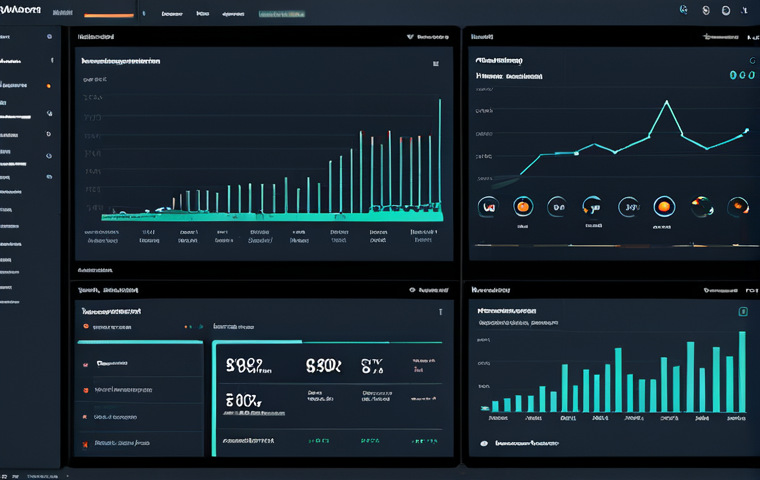760x480 pixels.
Task: Toggle the three teal circles above the line chart
Action: point(742,75)
